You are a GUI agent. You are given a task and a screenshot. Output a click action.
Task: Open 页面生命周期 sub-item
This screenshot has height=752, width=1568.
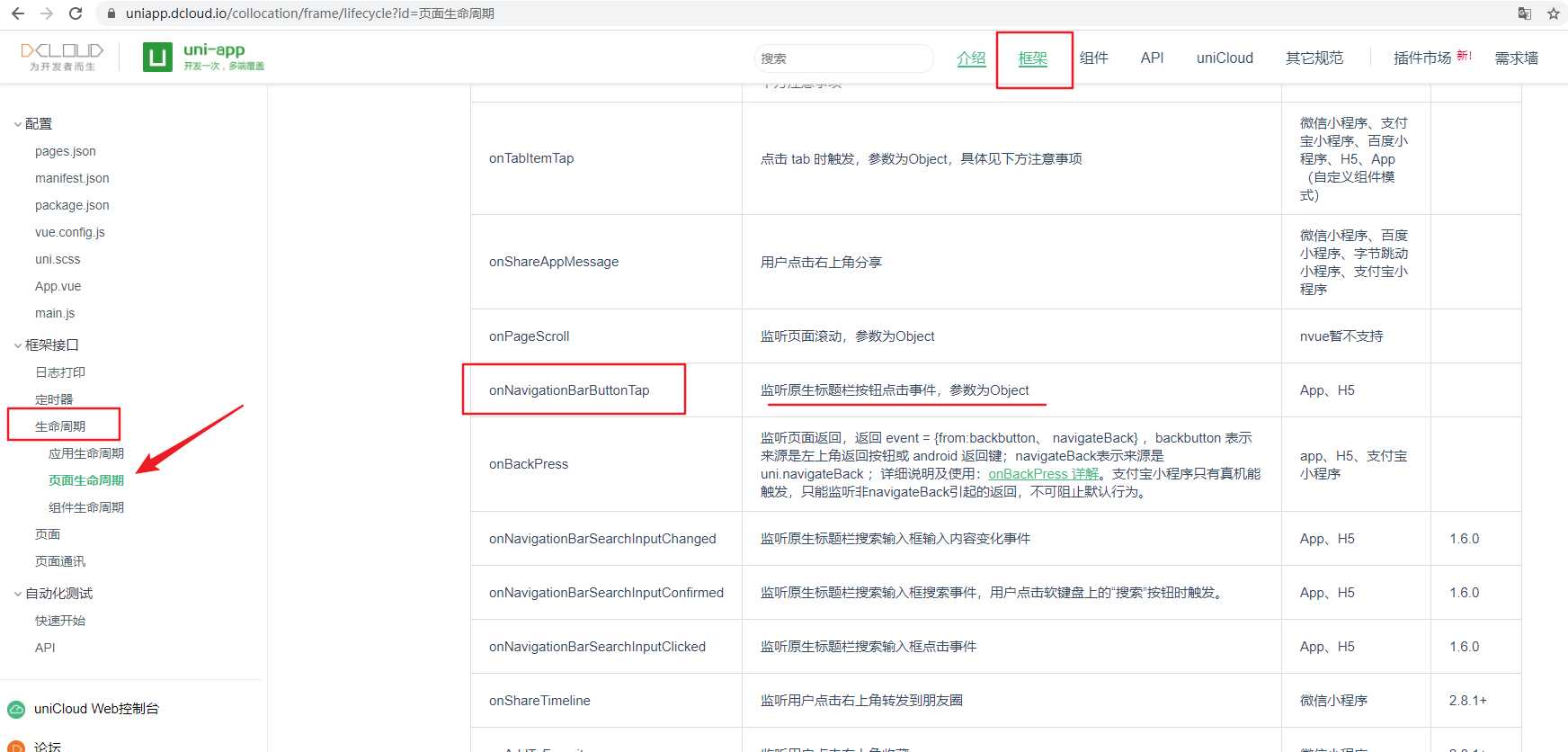(86, 480)
